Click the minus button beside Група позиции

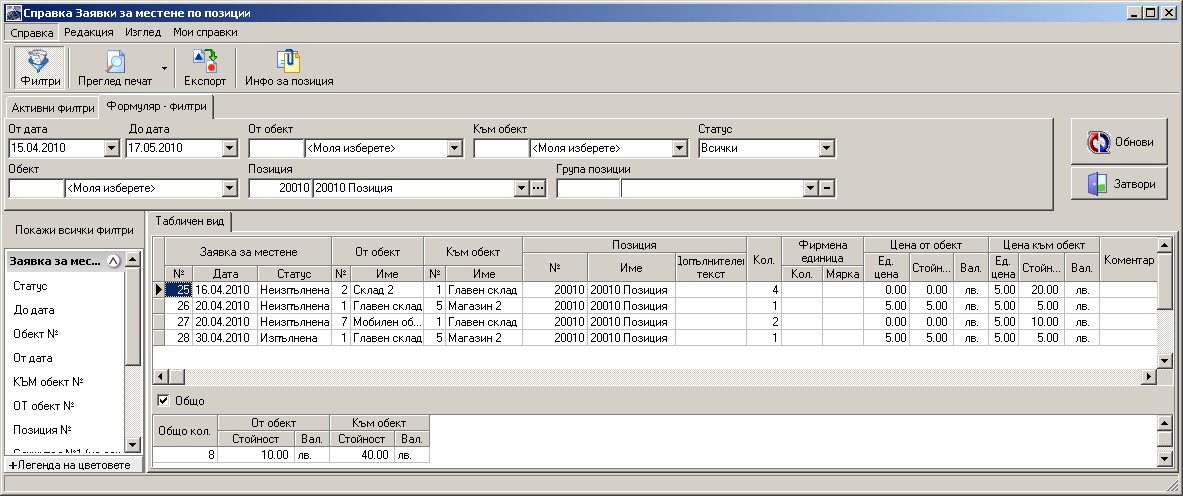[x=828, y=188]
